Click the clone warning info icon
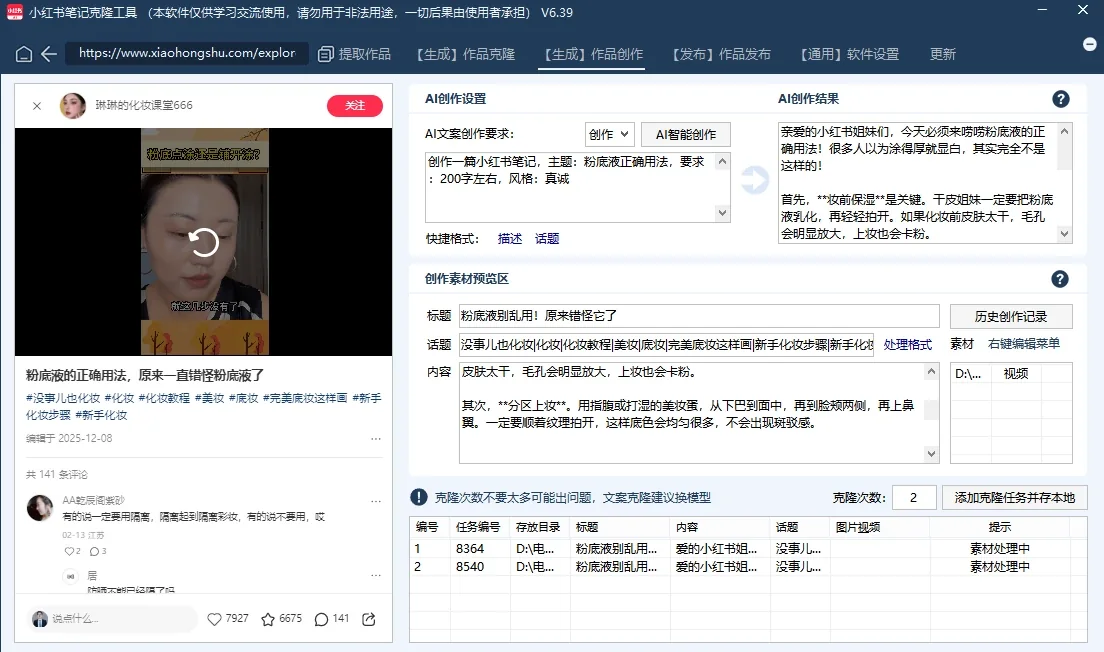 coord(418,497)
